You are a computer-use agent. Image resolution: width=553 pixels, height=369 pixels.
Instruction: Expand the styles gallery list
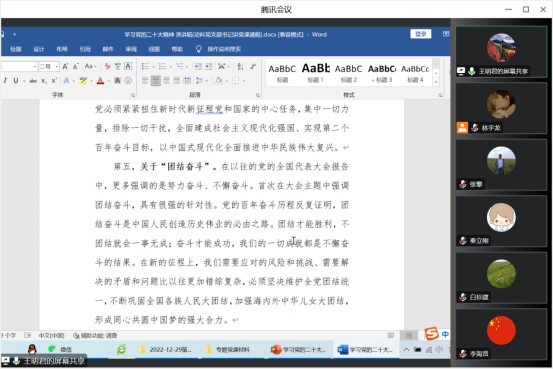(436, 82)
